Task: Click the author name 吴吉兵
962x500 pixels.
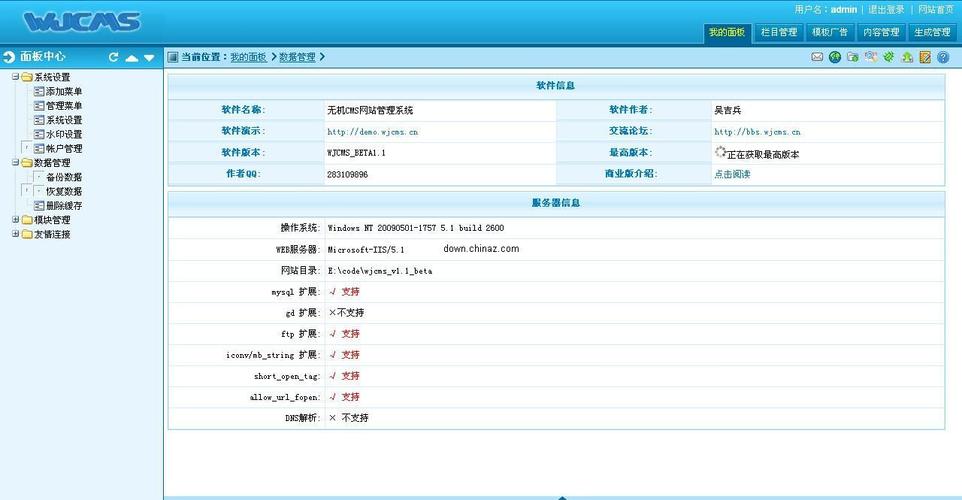Action: tap(728, 110)
